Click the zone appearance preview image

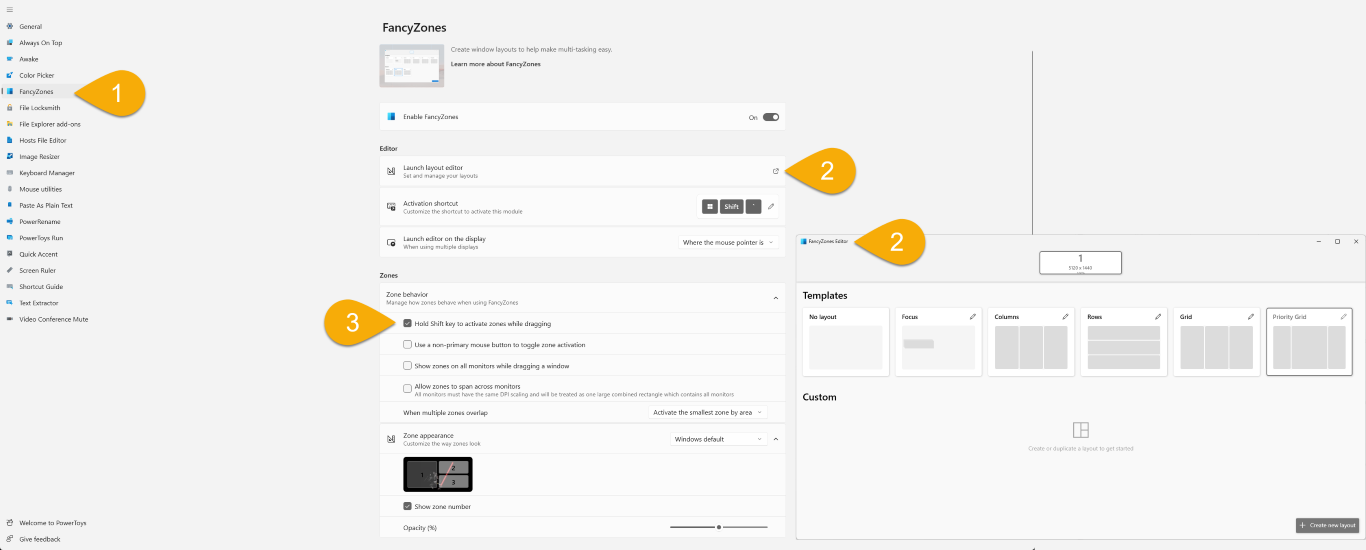coord(438,475)
